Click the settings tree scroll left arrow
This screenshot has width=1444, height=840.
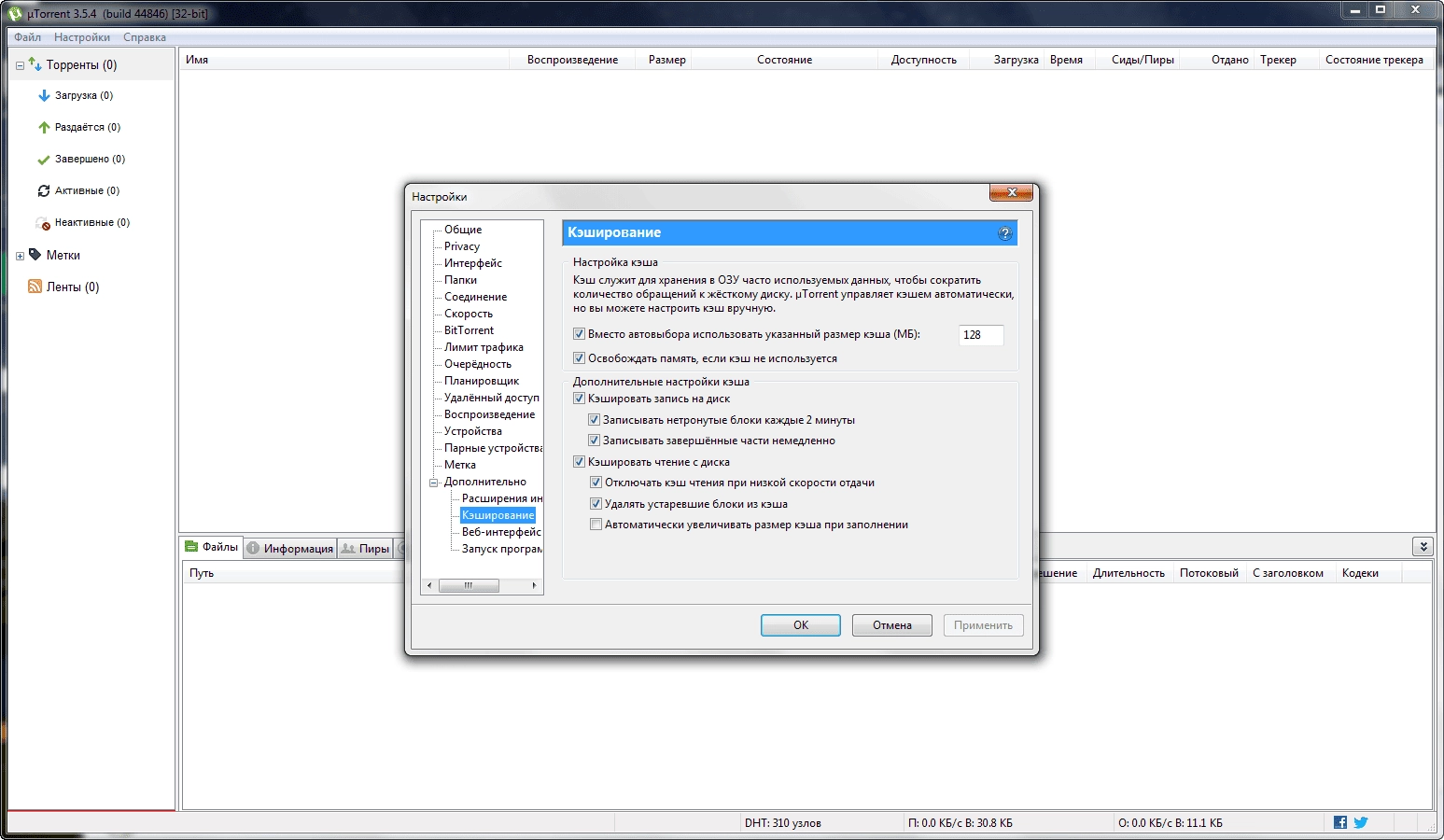pos(429,586)
